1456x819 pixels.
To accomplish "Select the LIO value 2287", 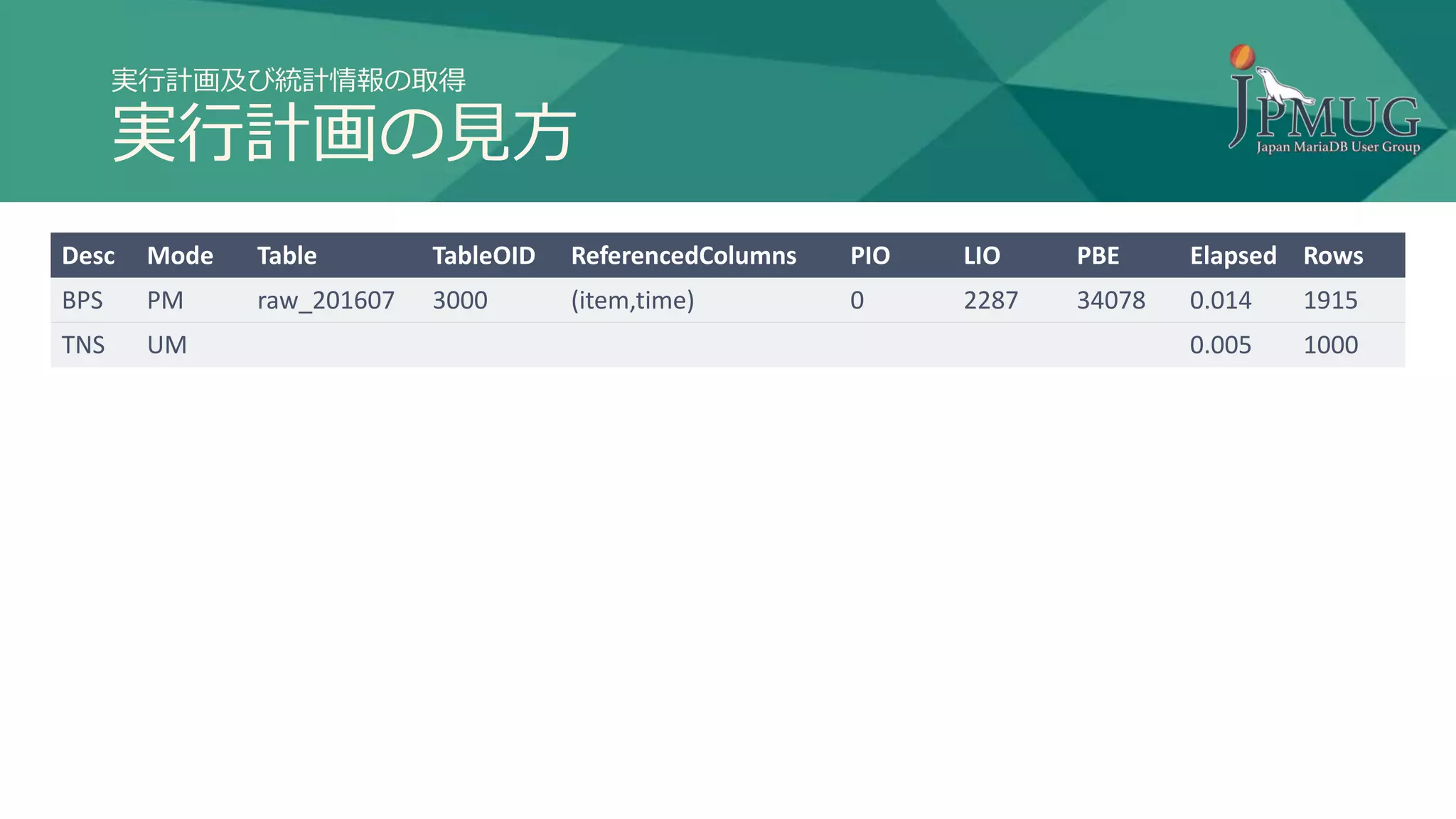I will [991, 300].
